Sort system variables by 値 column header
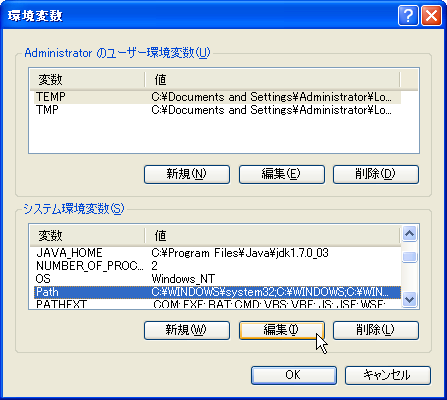447x400 pixels. pyautogui.click(x=272, y=236)
